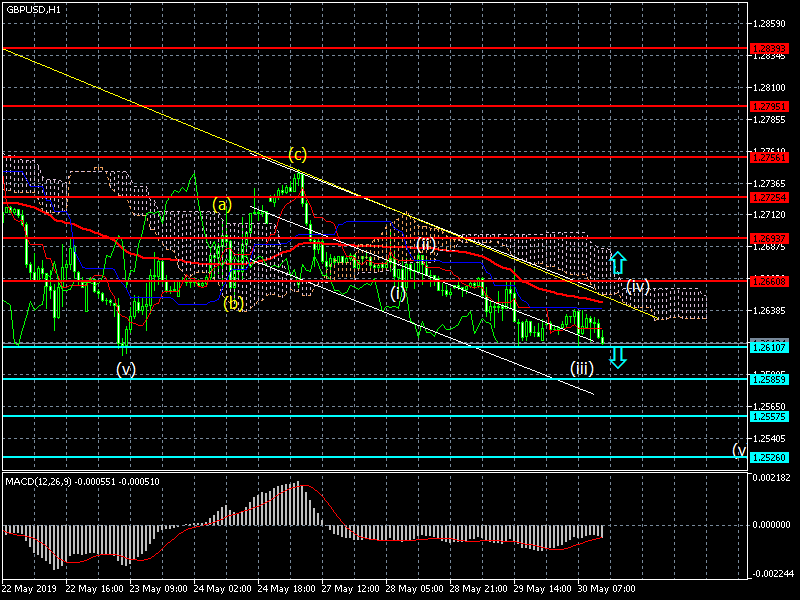The image size is (800, 600).
Task: Select the cyan 1.25260 price level tag
Action: pyautogui.click(x=771, y=457)
